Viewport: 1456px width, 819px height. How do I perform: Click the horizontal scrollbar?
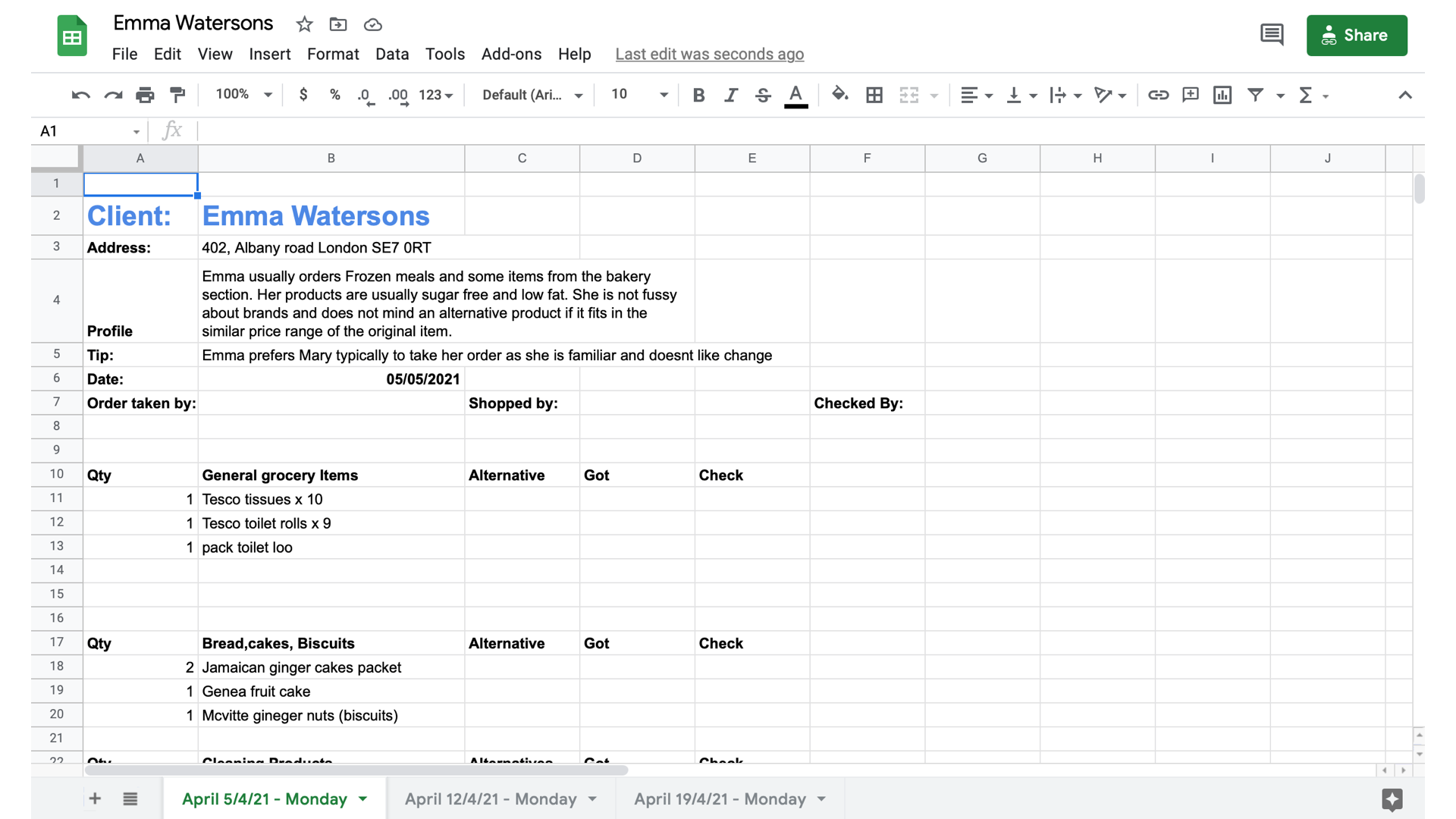coord(356,770)
